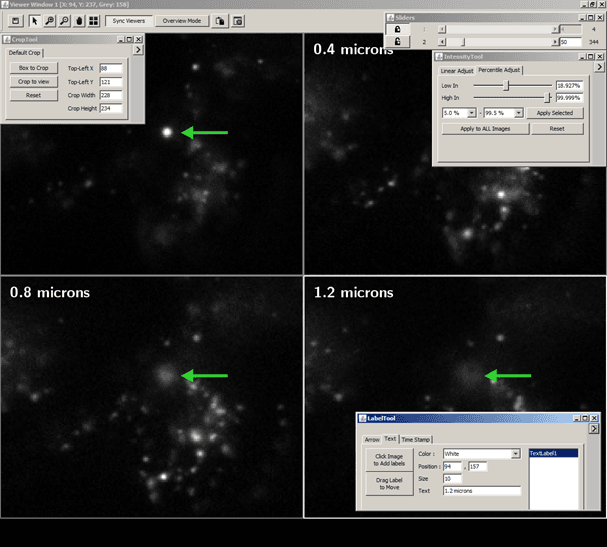Click Position X field in LabelTool
Image resolution: width=607 pixels, height=547 pixels.
[x=452, y=466]
